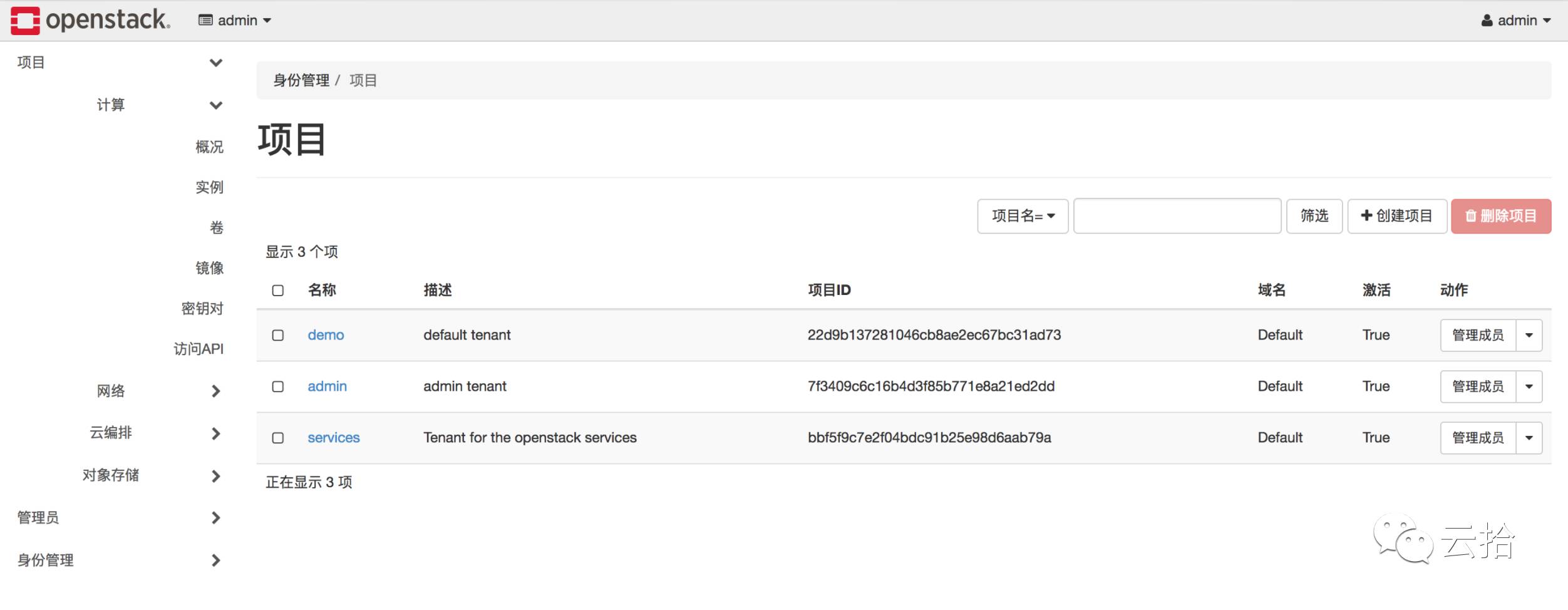Open the 项目名= filter dropdown
Viewport: 1568px width, 610px height.
point(1023,216)
